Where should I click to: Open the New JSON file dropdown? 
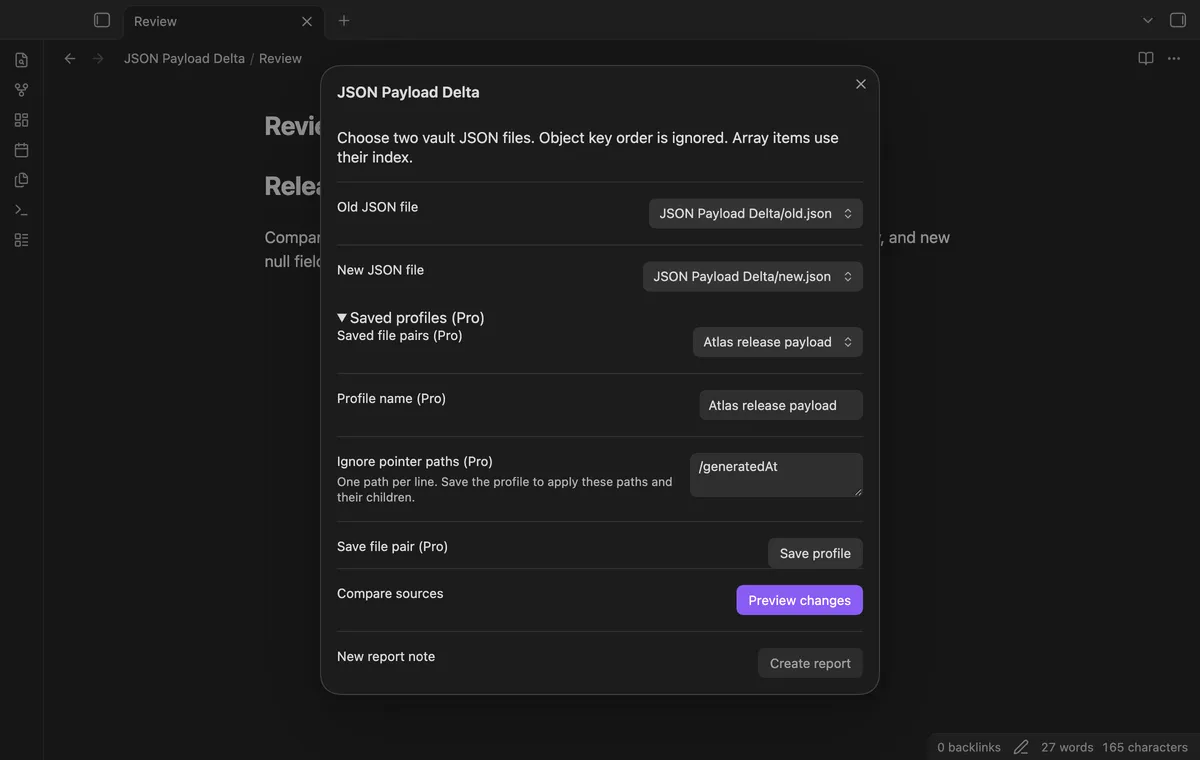[753, 276]
